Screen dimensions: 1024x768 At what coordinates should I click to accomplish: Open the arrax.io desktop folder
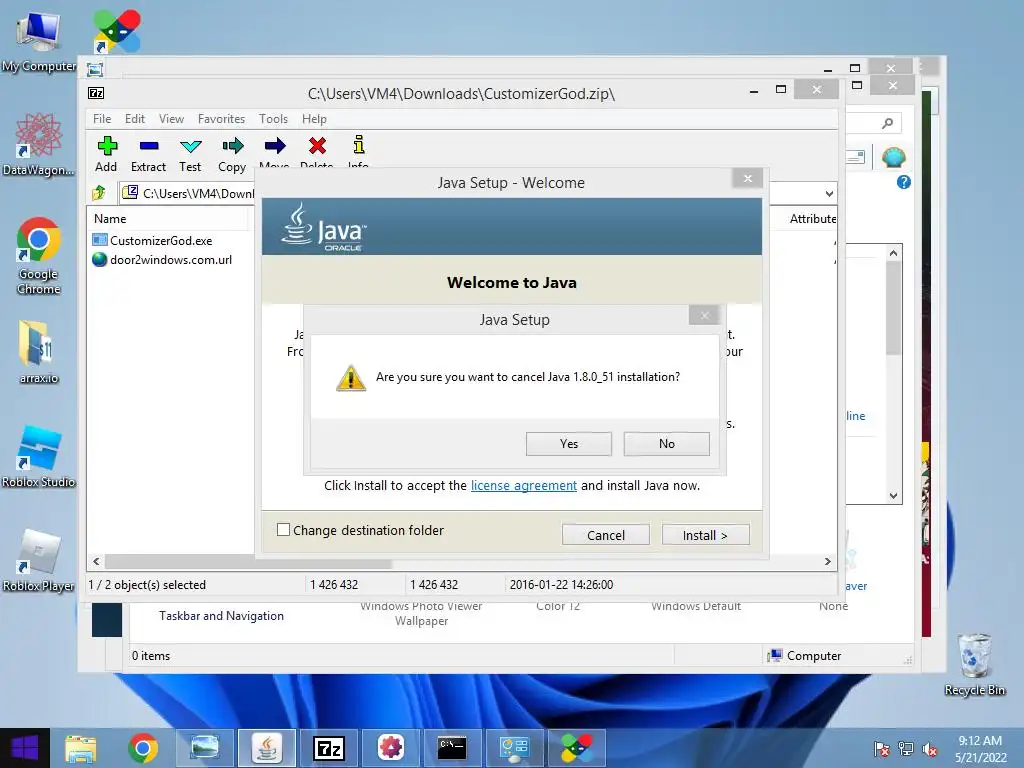pos(39,353)
